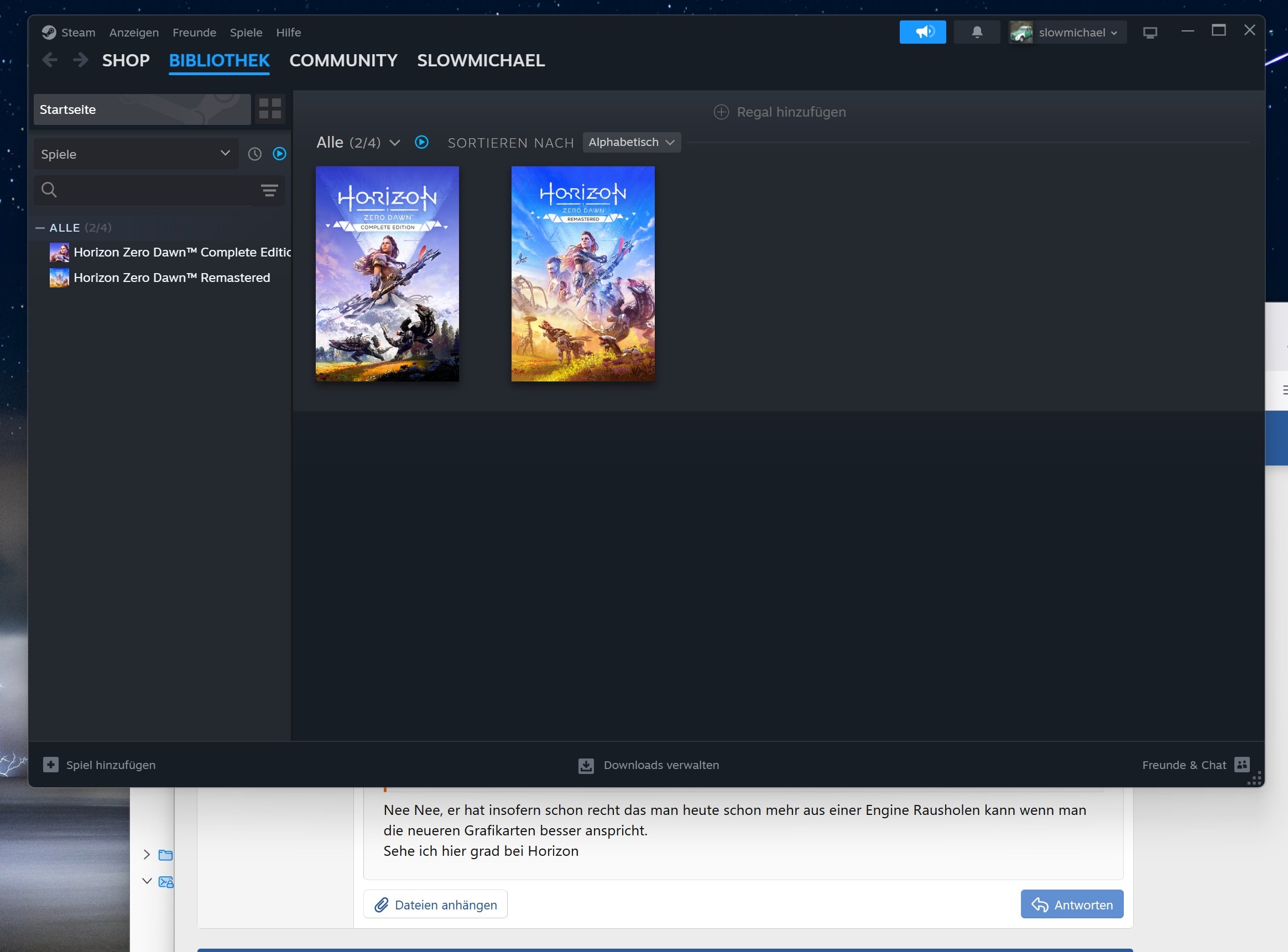Click Regal hinzufügen
The width and height of the screenshot is (1288, 952).
(x=780, y=112)
